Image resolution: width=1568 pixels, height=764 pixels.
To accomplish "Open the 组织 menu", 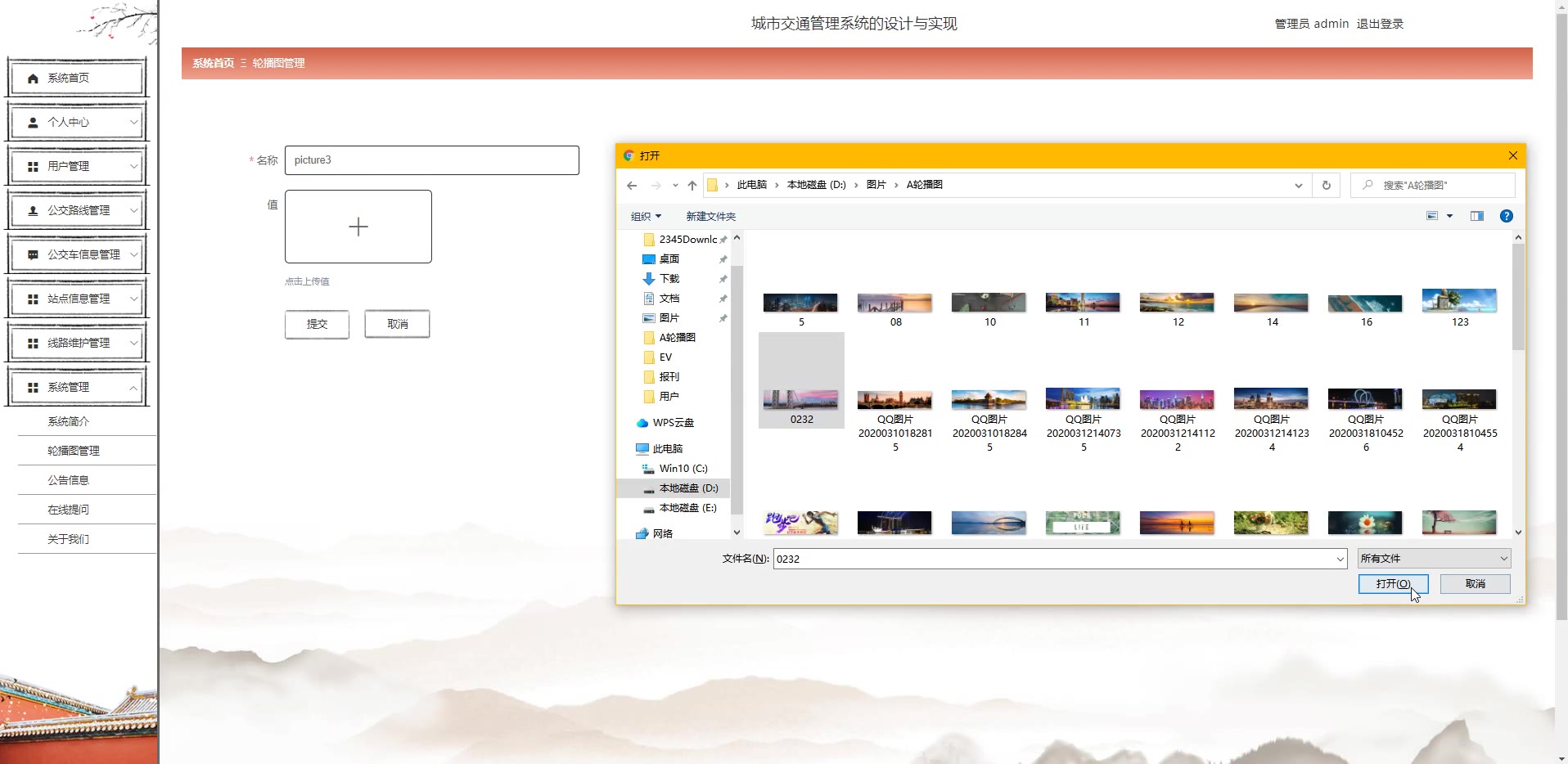I will [x=646, y=217].
